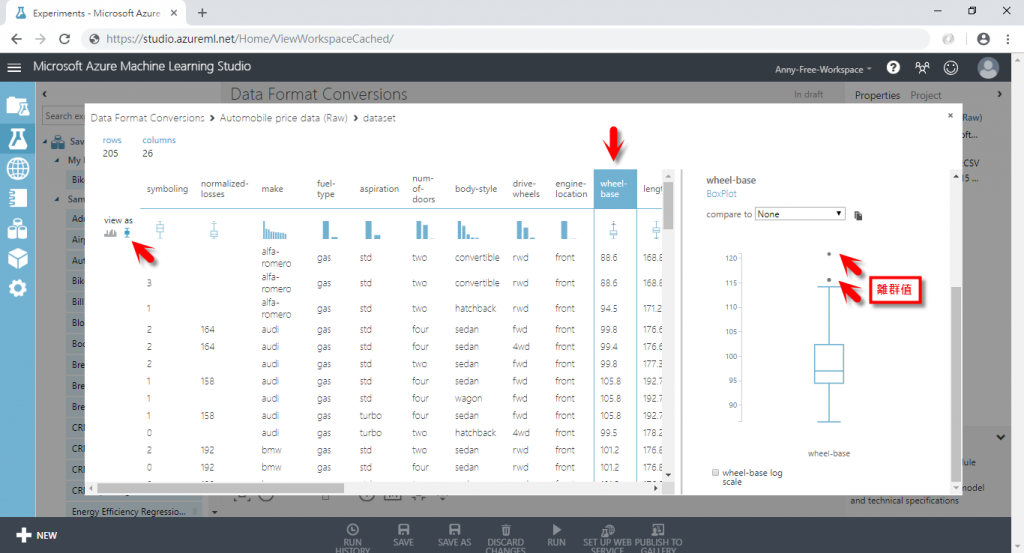Image resolution: width=1024 pixels, height=553 pixels.
Task: Close the dataset visualization dialog
Action: click(950, 116)
